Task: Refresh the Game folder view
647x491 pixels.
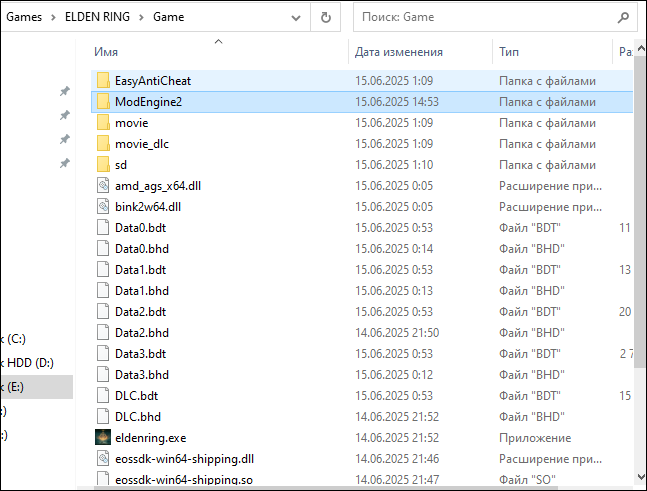Action: pyautogui.click(x=326, y=17)
